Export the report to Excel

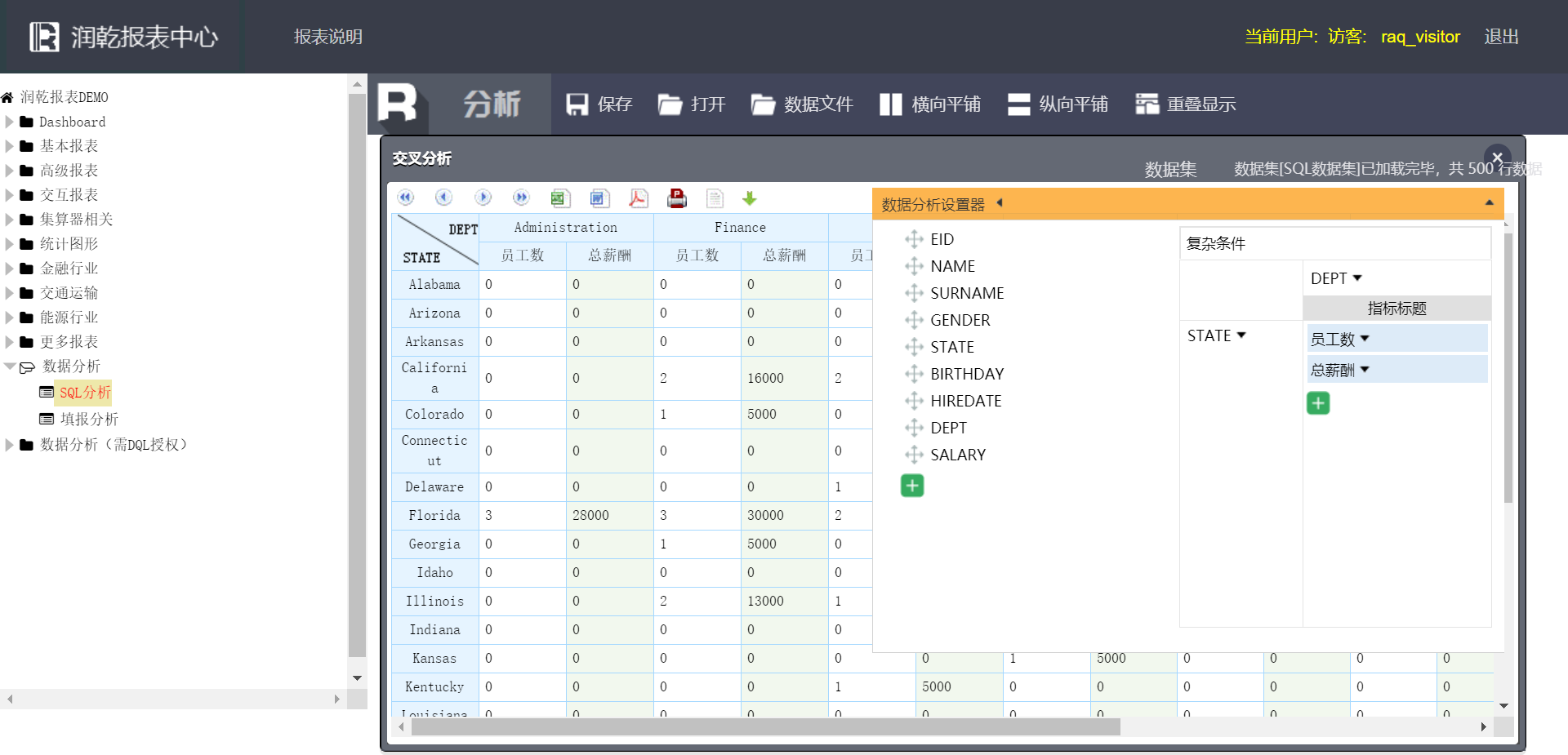(x=559, y=198)
